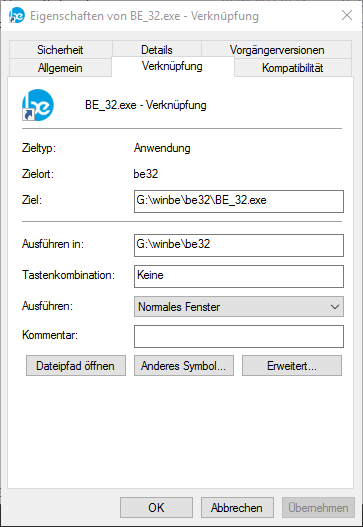This screenshot has height=527, width=363.
Task: Click the empty Kommentar field
Action: [x=239, y=336]
